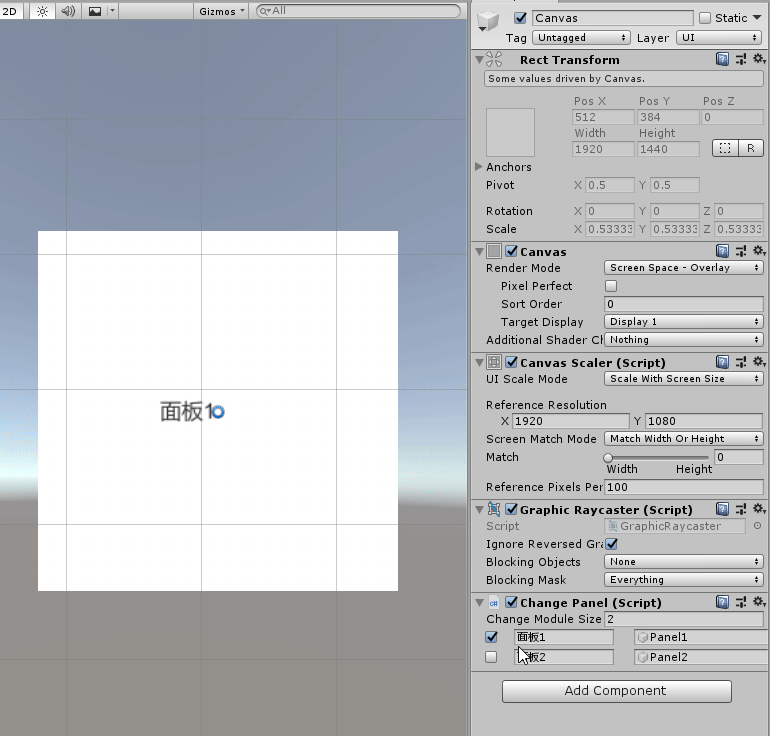Open the script object picker circle
The image size is (770, 736).
757,526
